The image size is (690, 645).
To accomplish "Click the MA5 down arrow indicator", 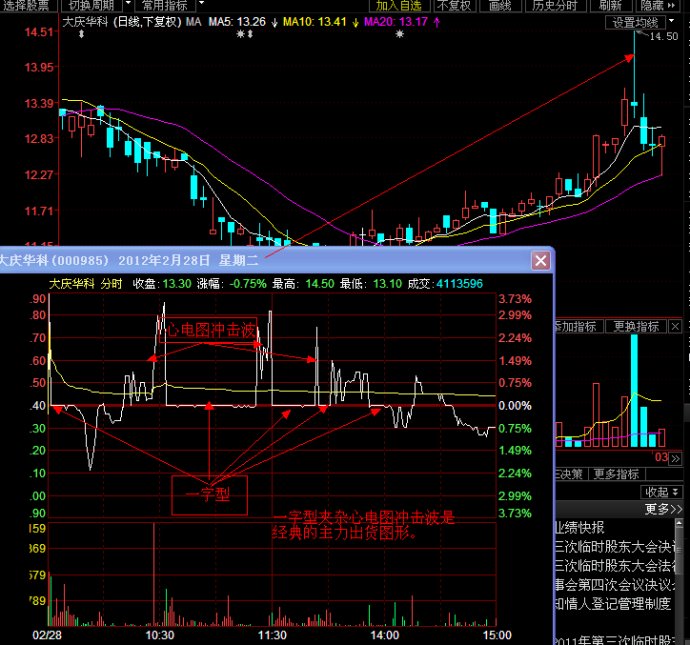I will (273, 21).
